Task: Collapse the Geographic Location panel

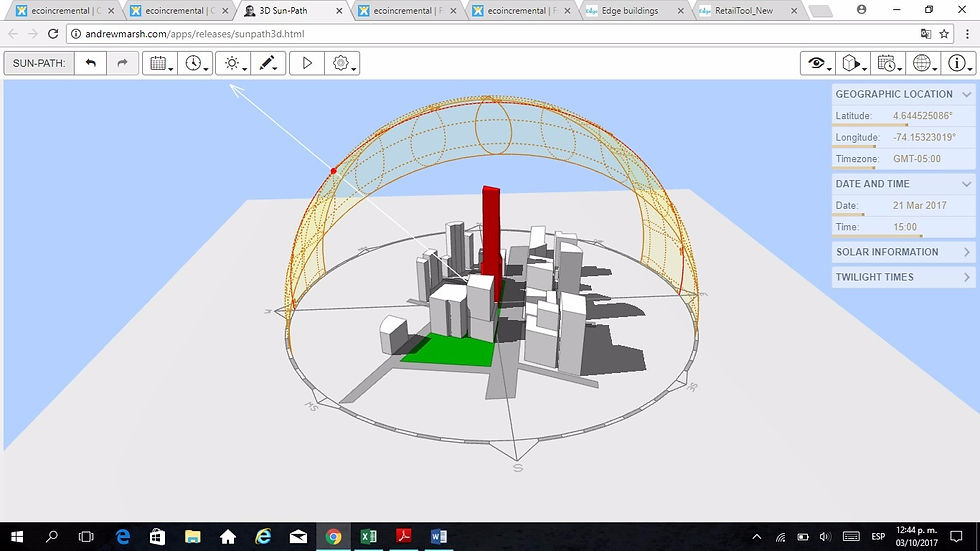Action: point(967,94)
